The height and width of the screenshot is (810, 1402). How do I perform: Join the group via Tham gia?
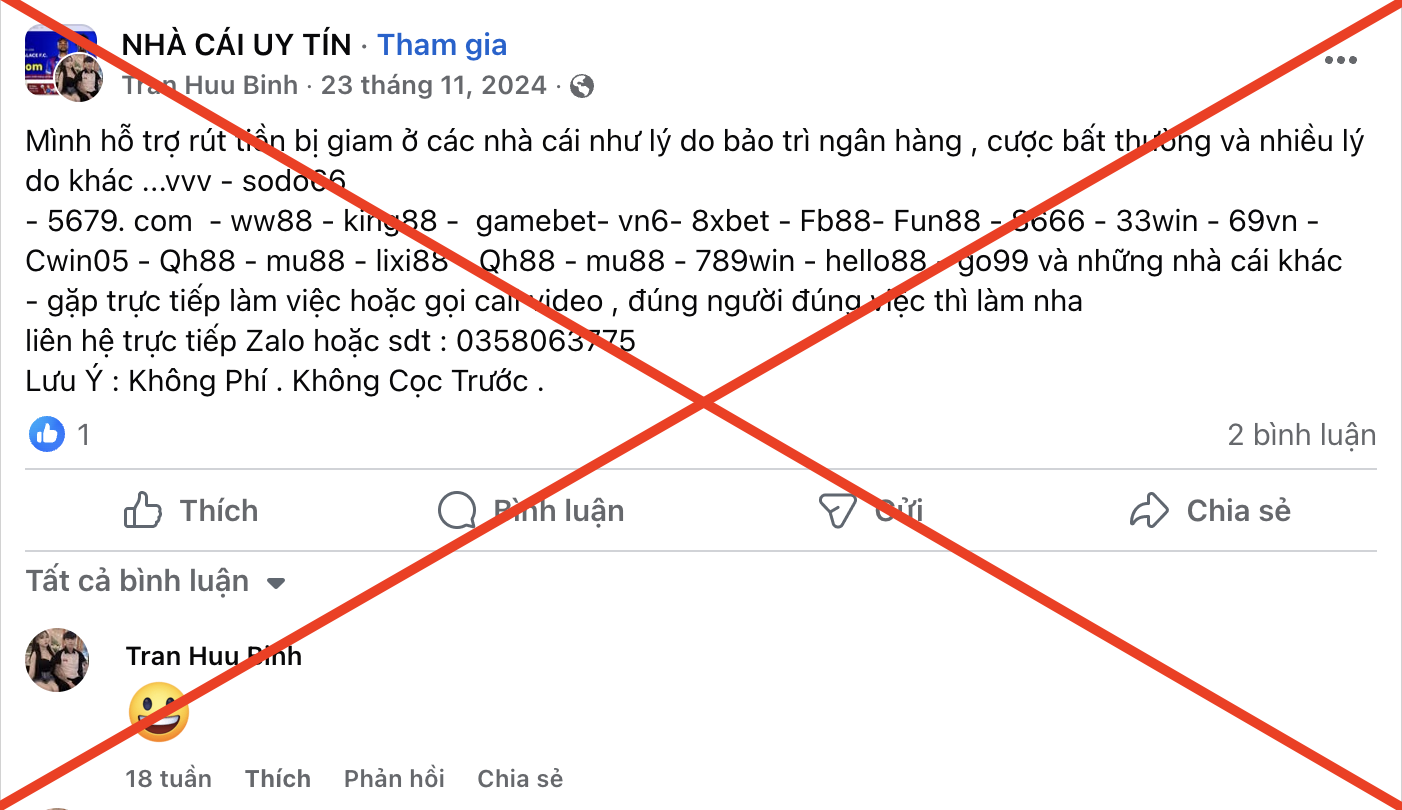(x=442, y=45)
